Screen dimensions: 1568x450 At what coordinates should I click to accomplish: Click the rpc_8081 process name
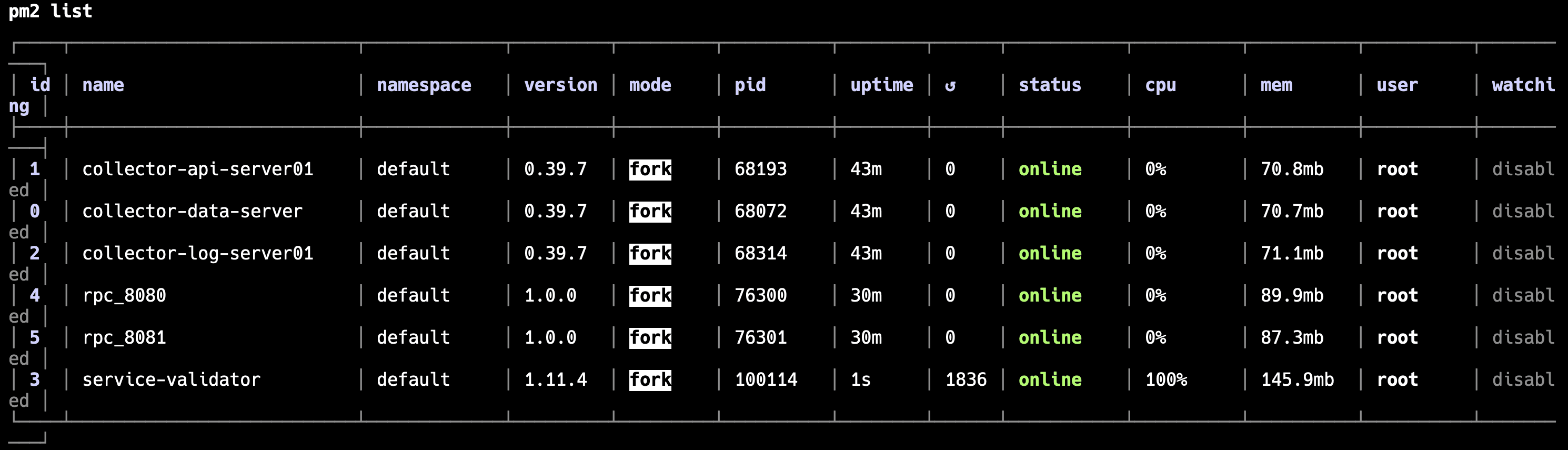click(124, 338)
